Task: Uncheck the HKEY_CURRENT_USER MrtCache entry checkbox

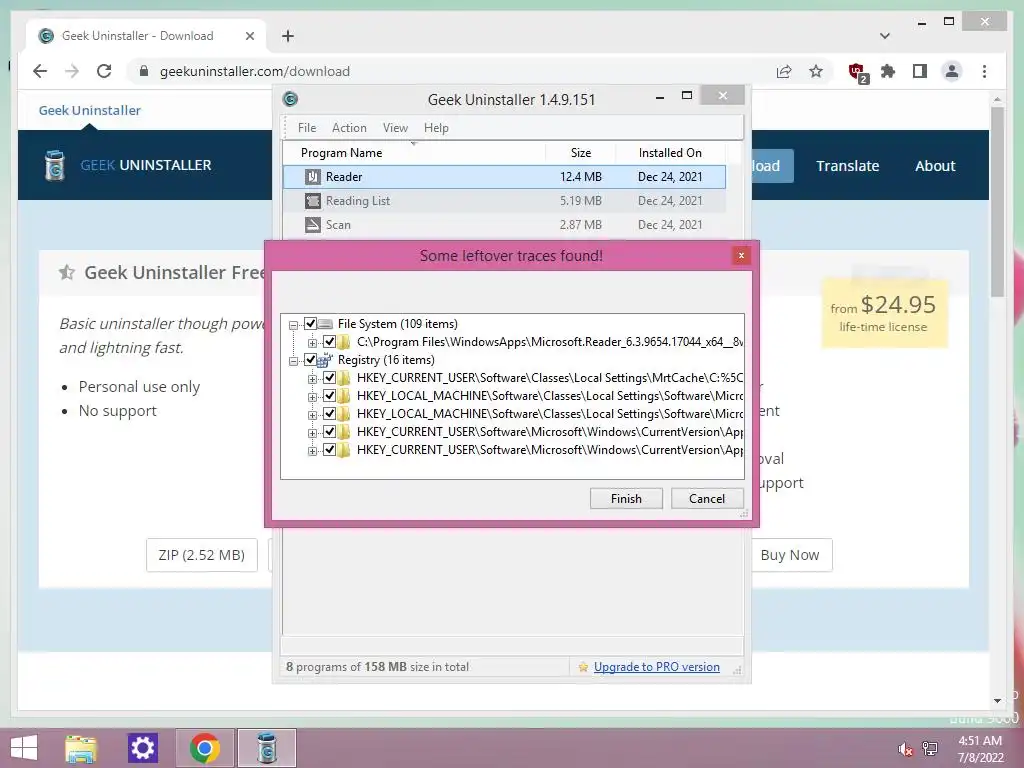Action: 329,377
